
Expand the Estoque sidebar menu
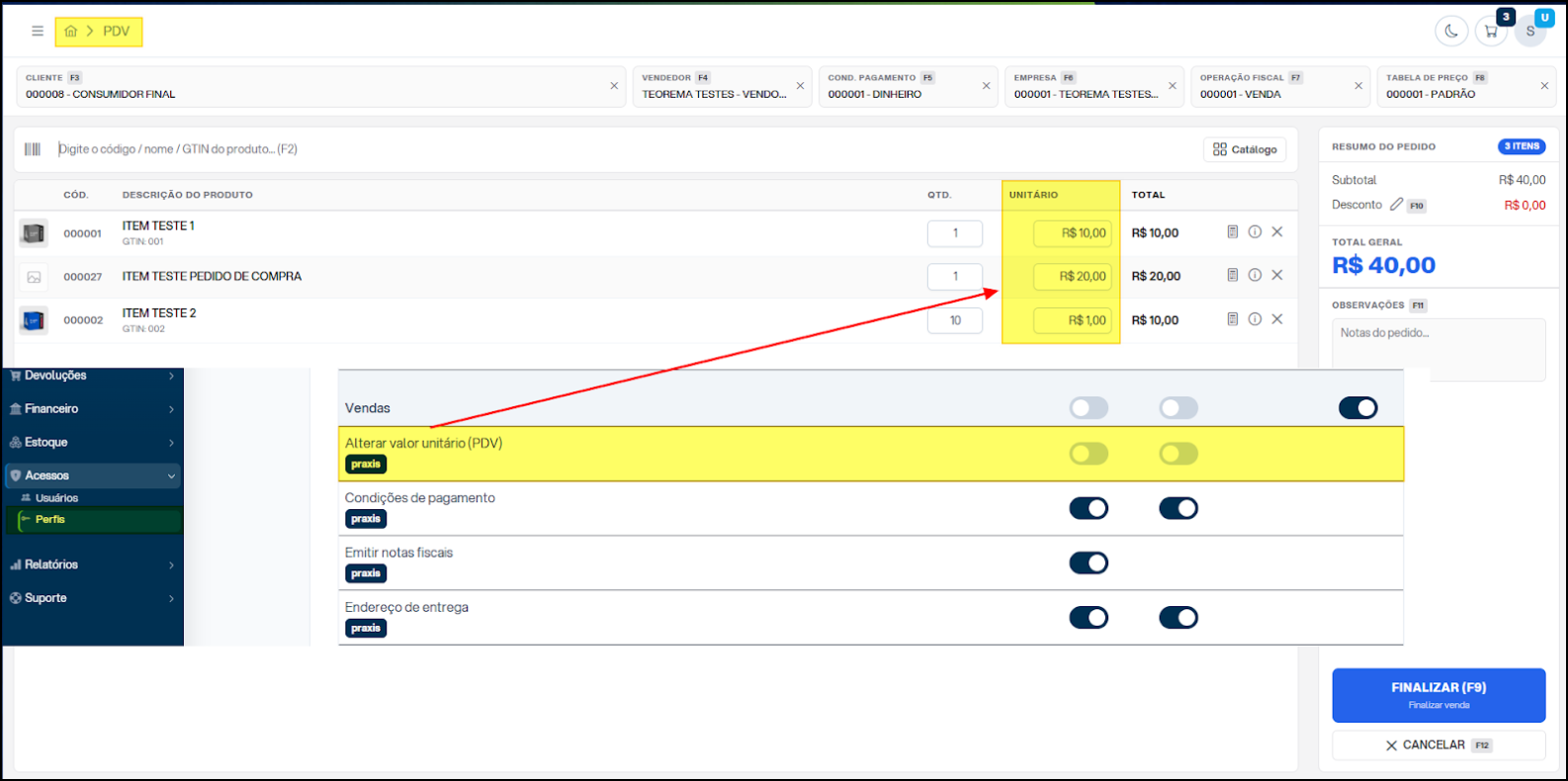pyautogui.click(x=93, y=443)
